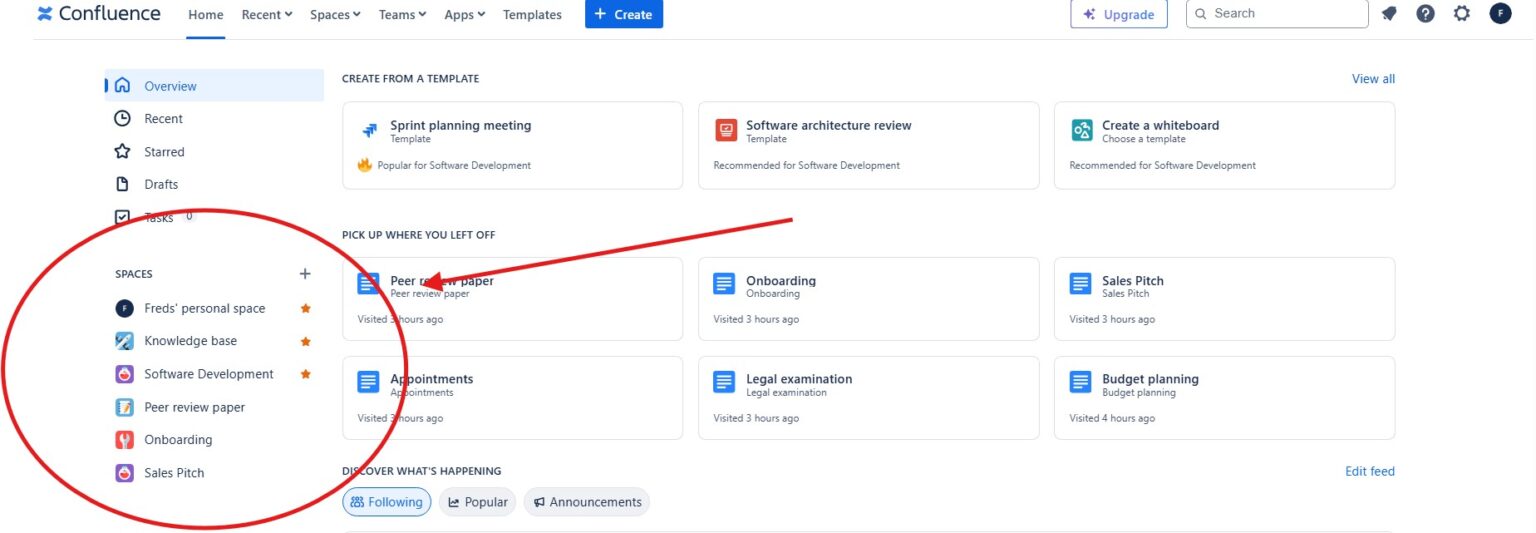The image size is (1536, 533).
Task: Expand the Teams dropdown menu
Action: pos(402,15)
